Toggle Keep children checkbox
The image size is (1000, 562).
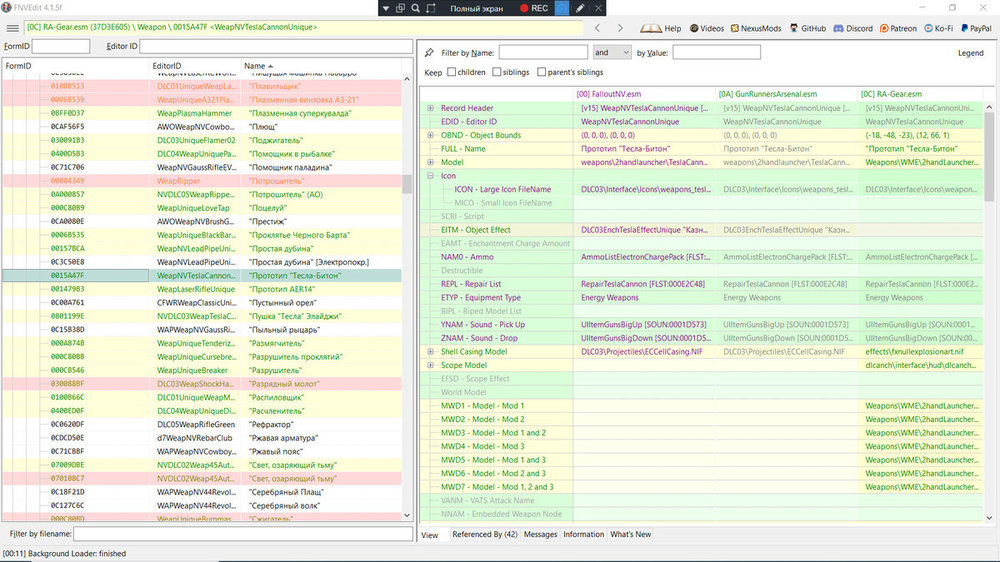[452, 72]
